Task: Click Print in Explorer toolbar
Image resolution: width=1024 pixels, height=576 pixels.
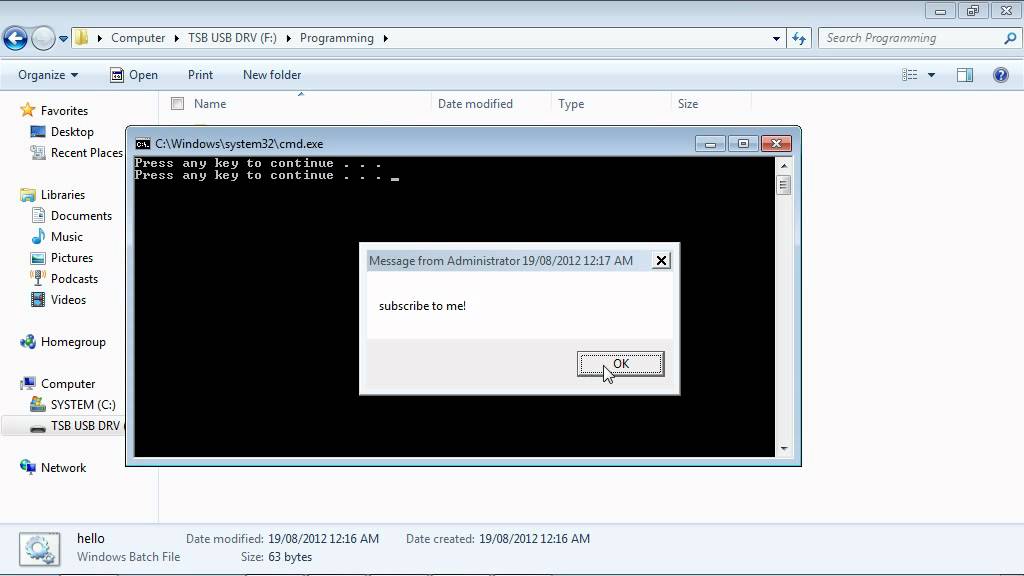Action: (200, 75)
